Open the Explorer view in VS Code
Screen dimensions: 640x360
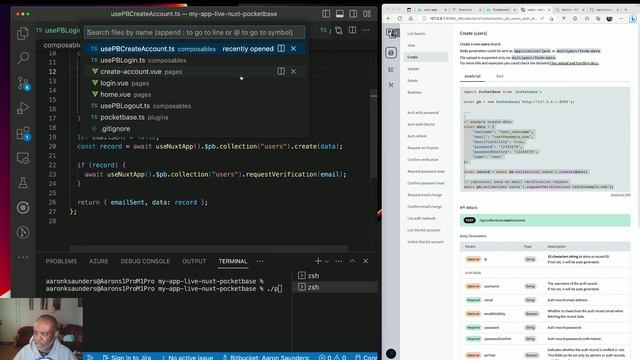pyautogui.click(x=23, y=33)
